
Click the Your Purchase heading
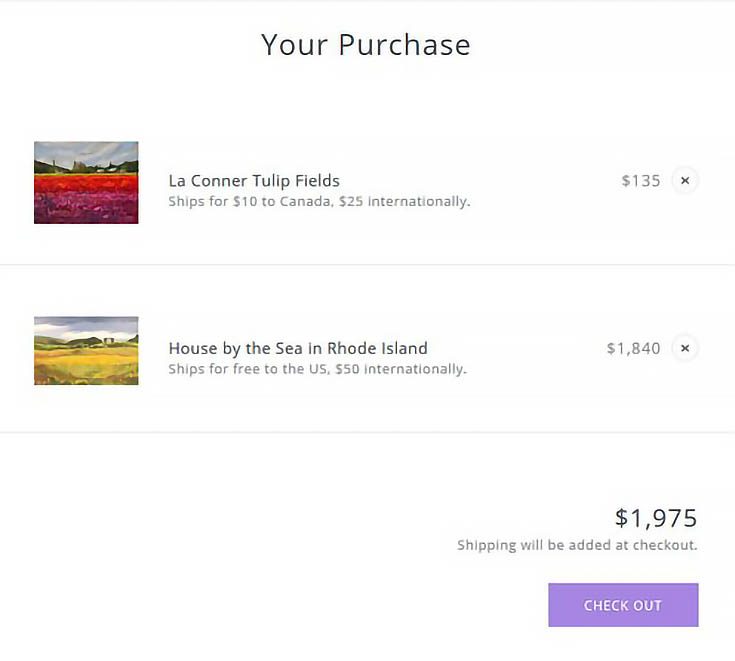tap(366, 45)
